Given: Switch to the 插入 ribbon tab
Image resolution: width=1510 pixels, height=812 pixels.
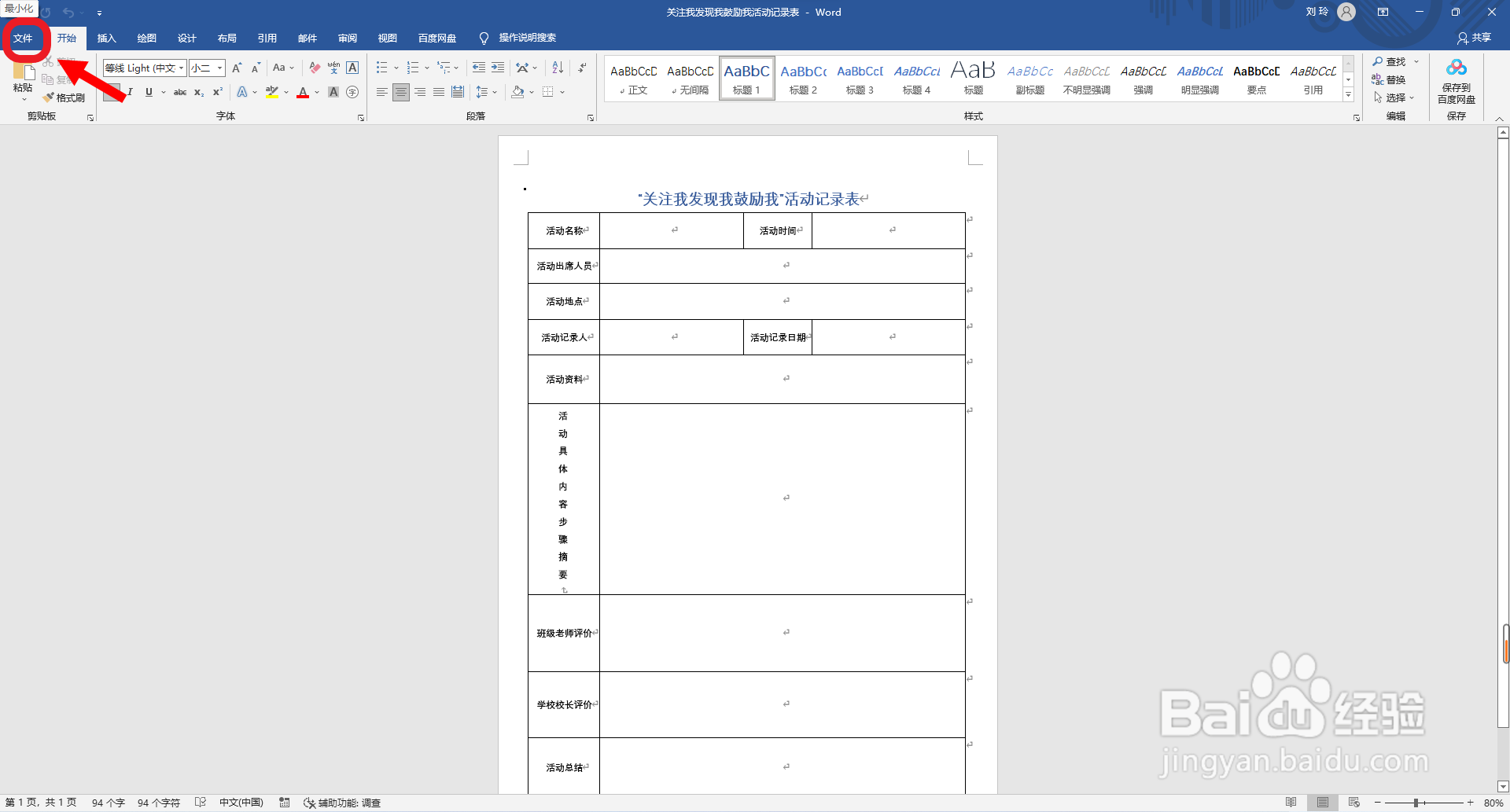Looking at the screenshot, I should [x=106, y=38].
